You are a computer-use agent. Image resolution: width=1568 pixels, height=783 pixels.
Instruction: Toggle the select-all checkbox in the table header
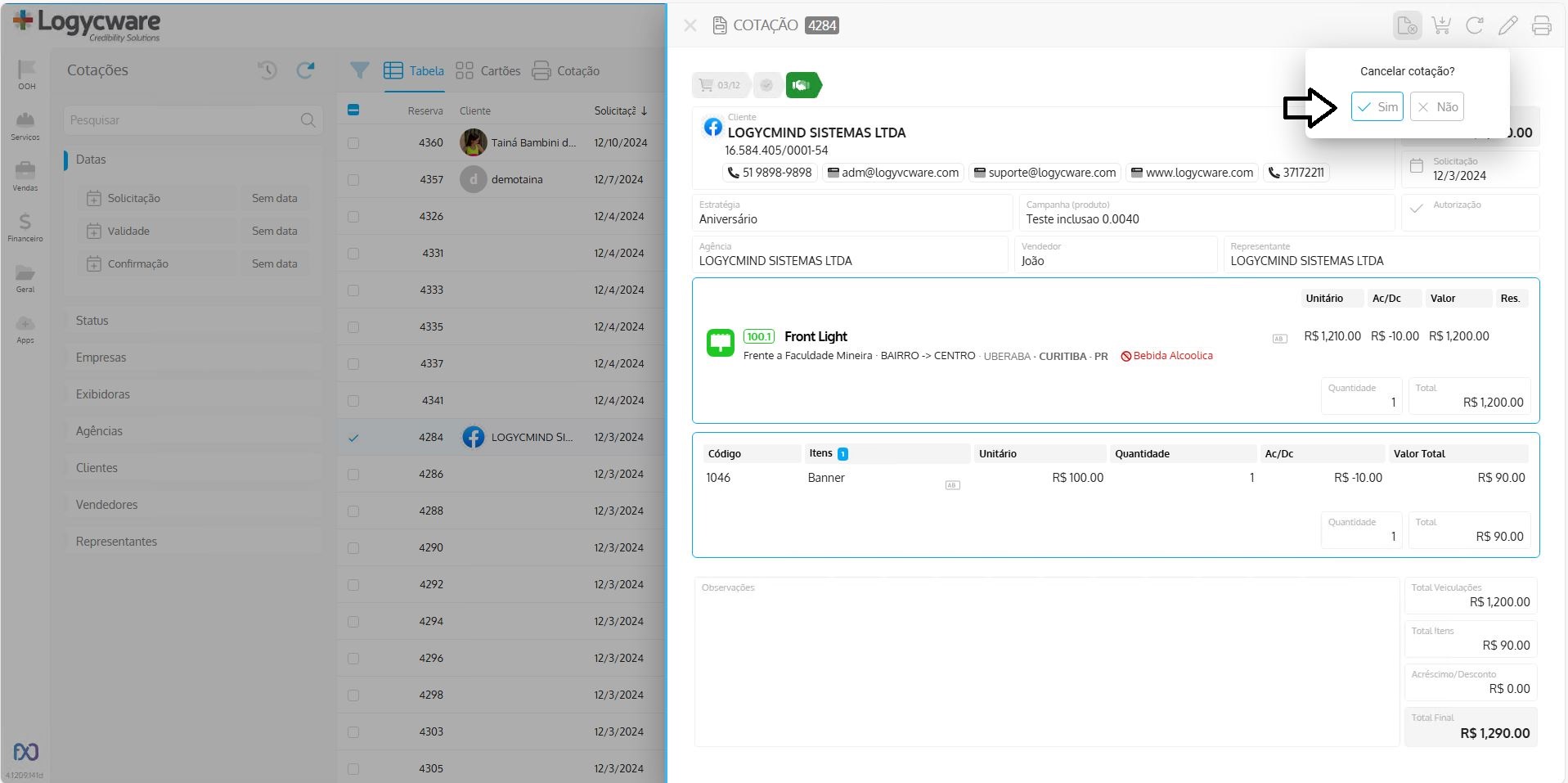[353, 110]
